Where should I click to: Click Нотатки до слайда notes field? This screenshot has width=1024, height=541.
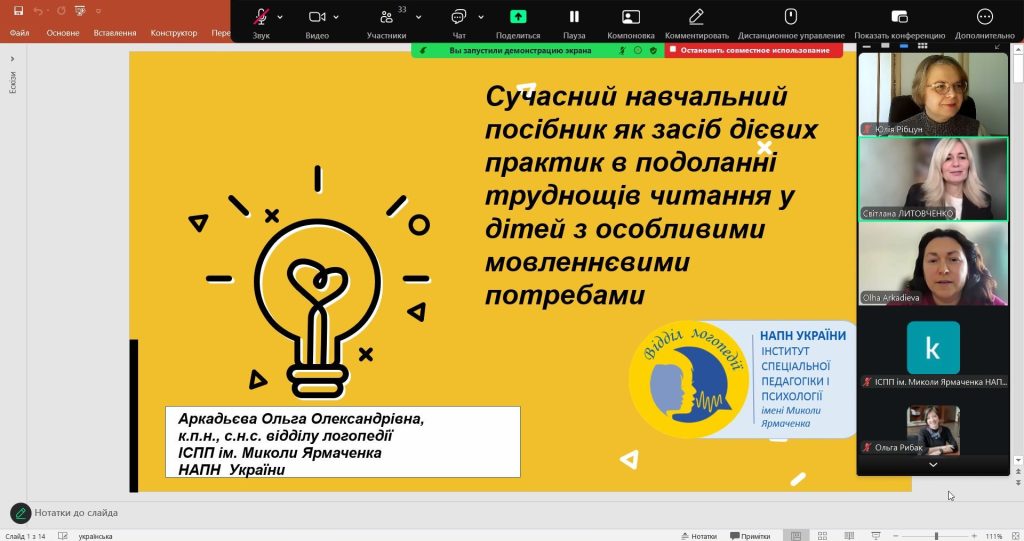click(x=76, y=513)
